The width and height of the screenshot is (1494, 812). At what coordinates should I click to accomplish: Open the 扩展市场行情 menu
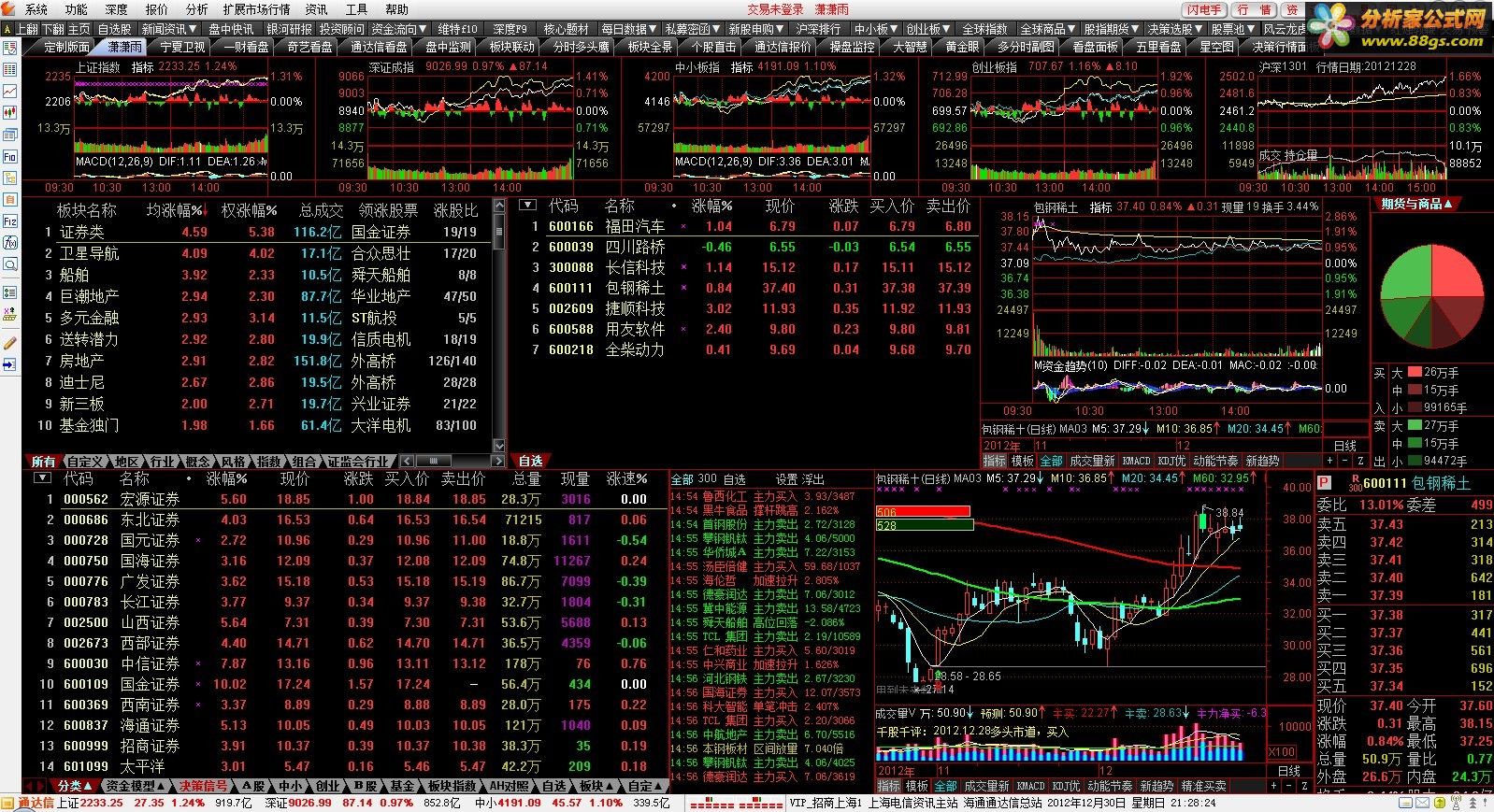(x=256, y=9)
